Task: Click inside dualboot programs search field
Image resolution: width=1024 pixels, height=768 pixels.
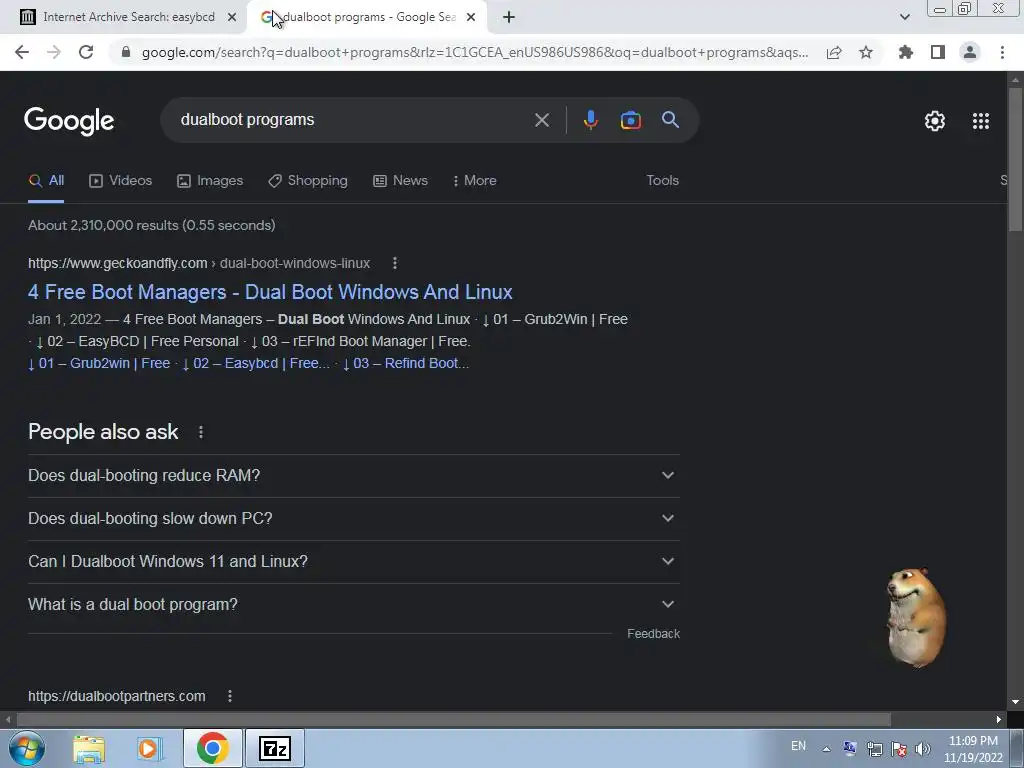Action: pos(353,120)
